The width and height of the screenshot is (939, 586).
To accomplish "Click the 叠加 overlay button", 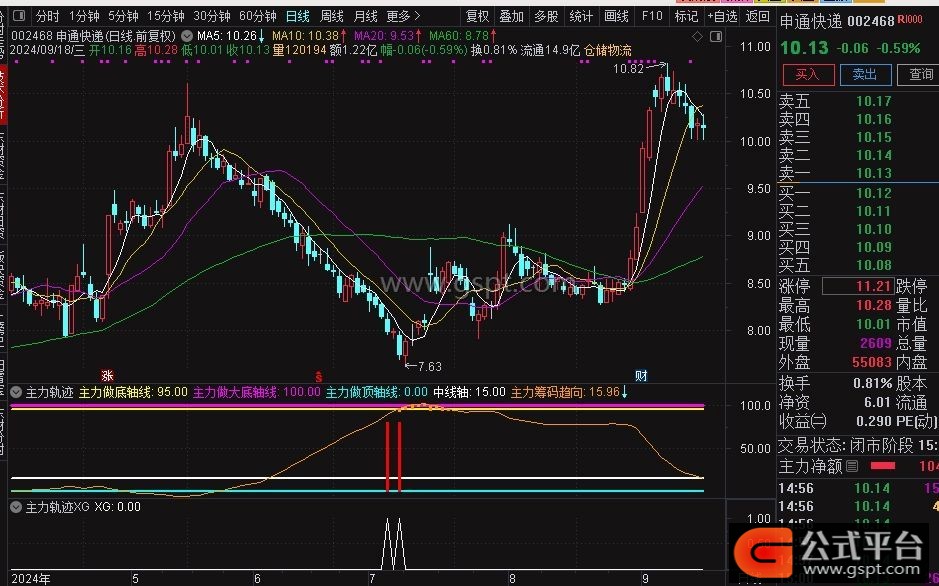I will click(x=511, y=16).
